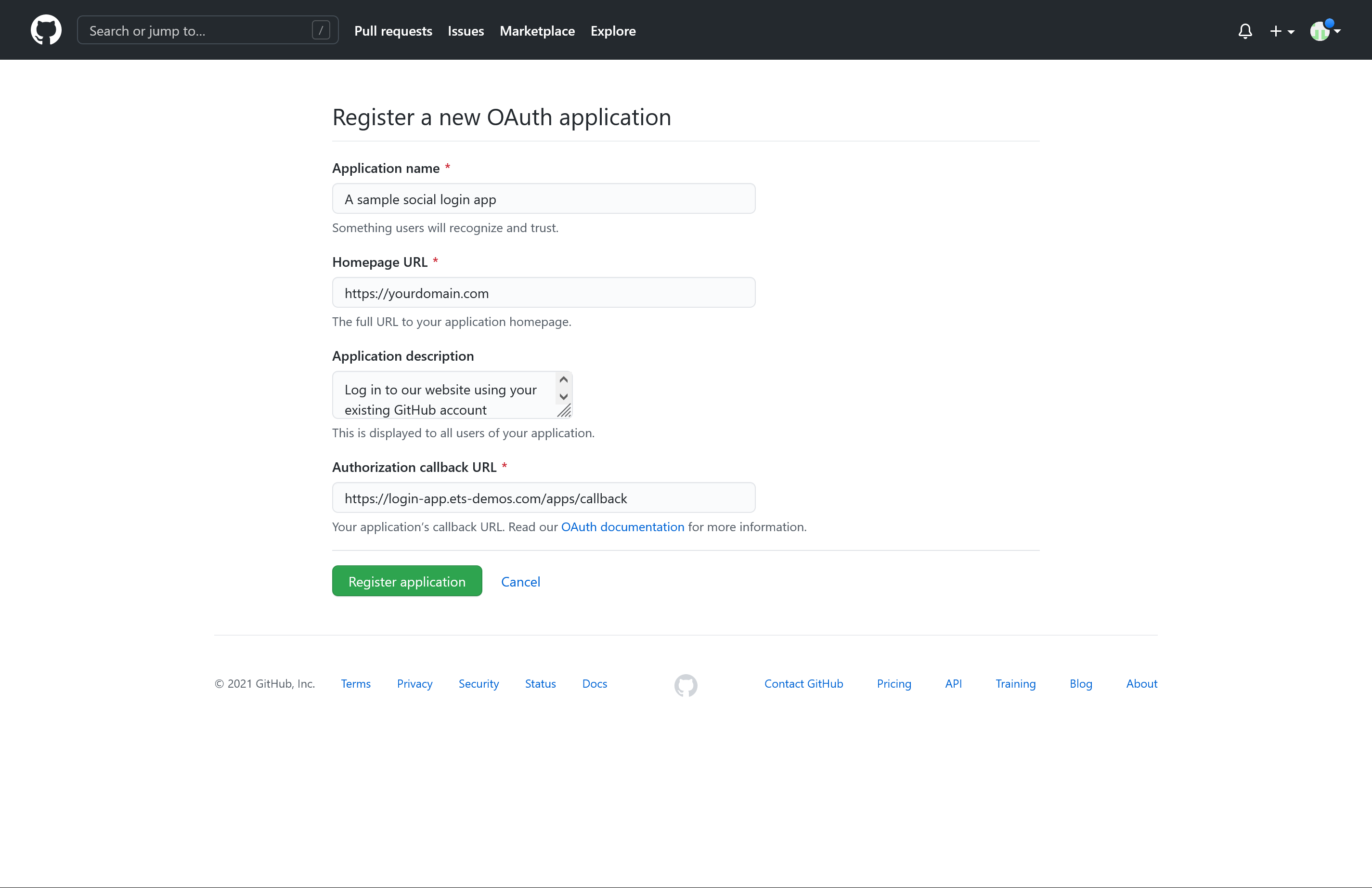
Task: Click the GitHub octocat mark in the footer
Action: point(686,685)
